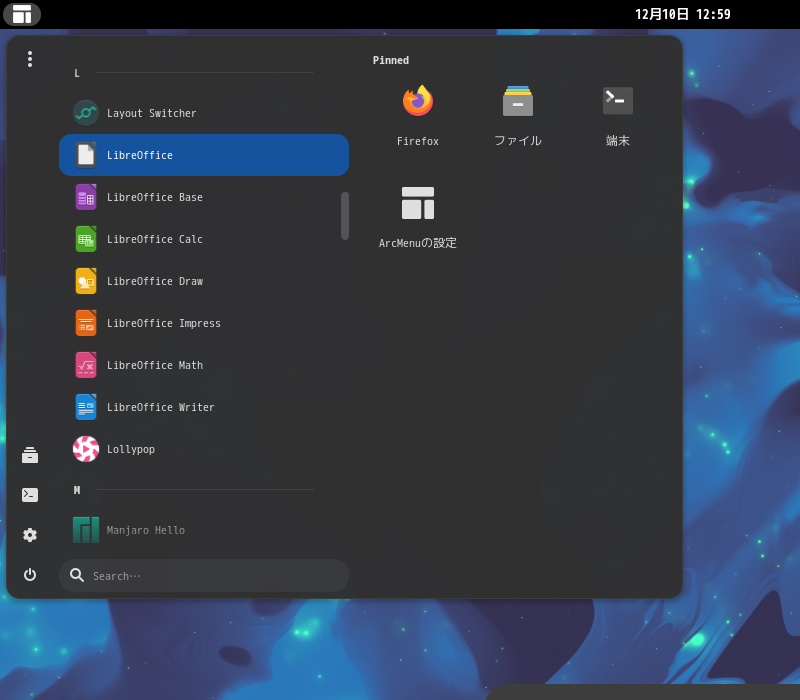
Task: Select the 'Layout Switcher' label
Action: pos(152,113)
